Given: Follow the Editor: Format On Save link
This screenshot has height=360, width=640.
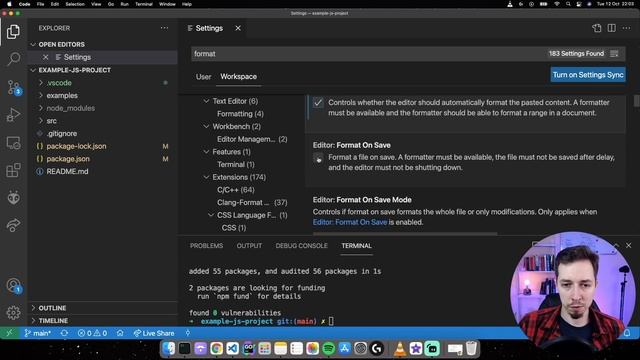Looking at the screenshot, I should [x=350, y=222].
